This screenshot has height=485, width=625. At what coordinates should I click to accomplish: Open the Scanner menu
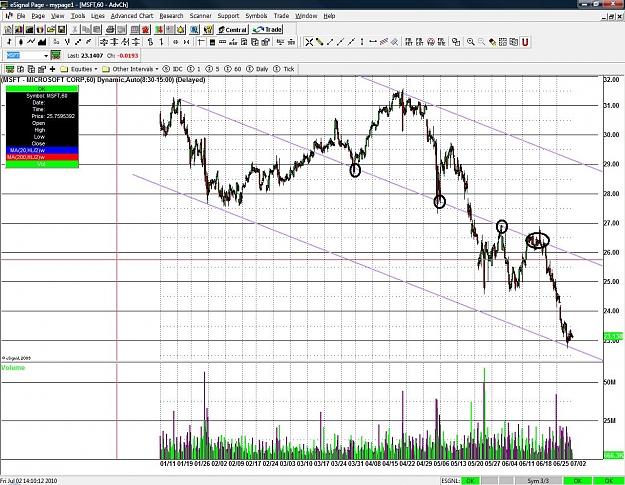pos(200,16)
